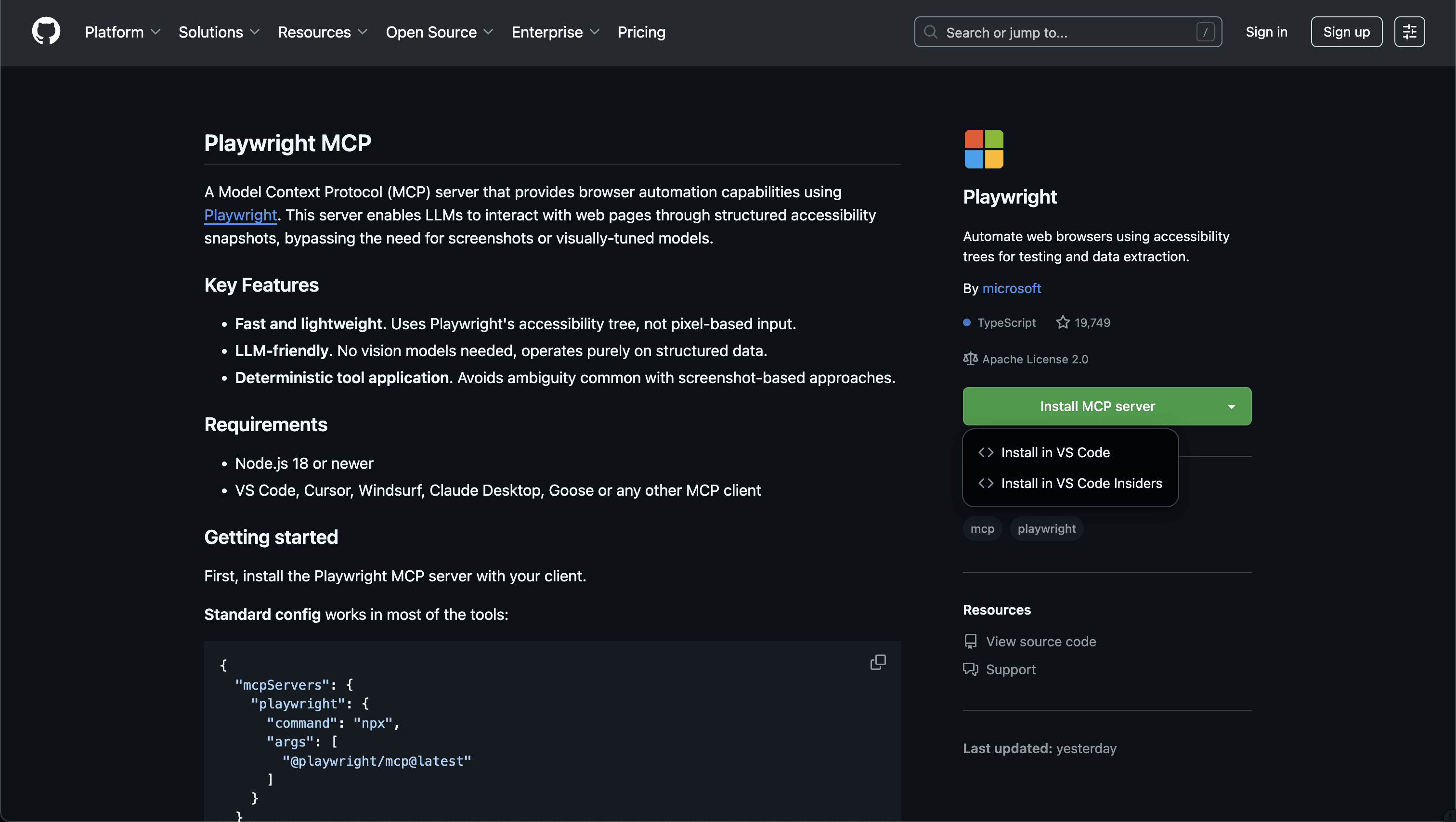Choose Install in VS Code
1456x822 pixels.
(x=1070, y=452)
